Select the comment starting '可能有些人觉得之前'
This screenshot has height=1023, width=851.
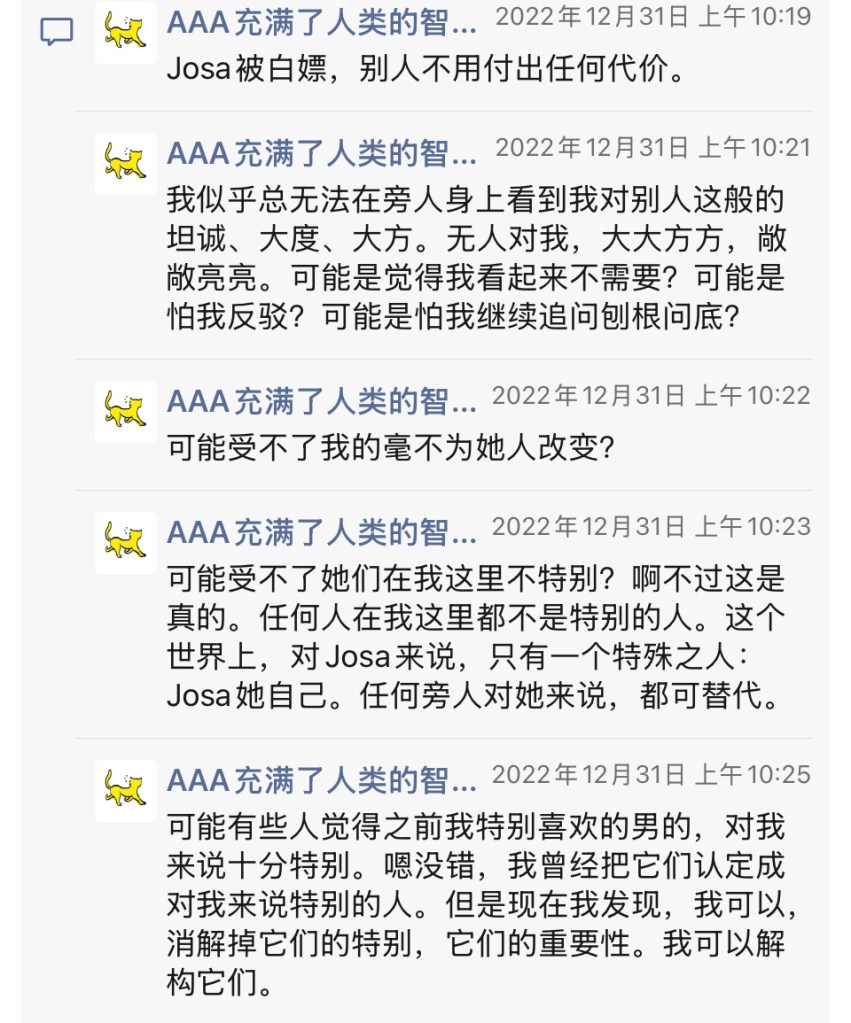pyautogui.click(x=482, y=904)
